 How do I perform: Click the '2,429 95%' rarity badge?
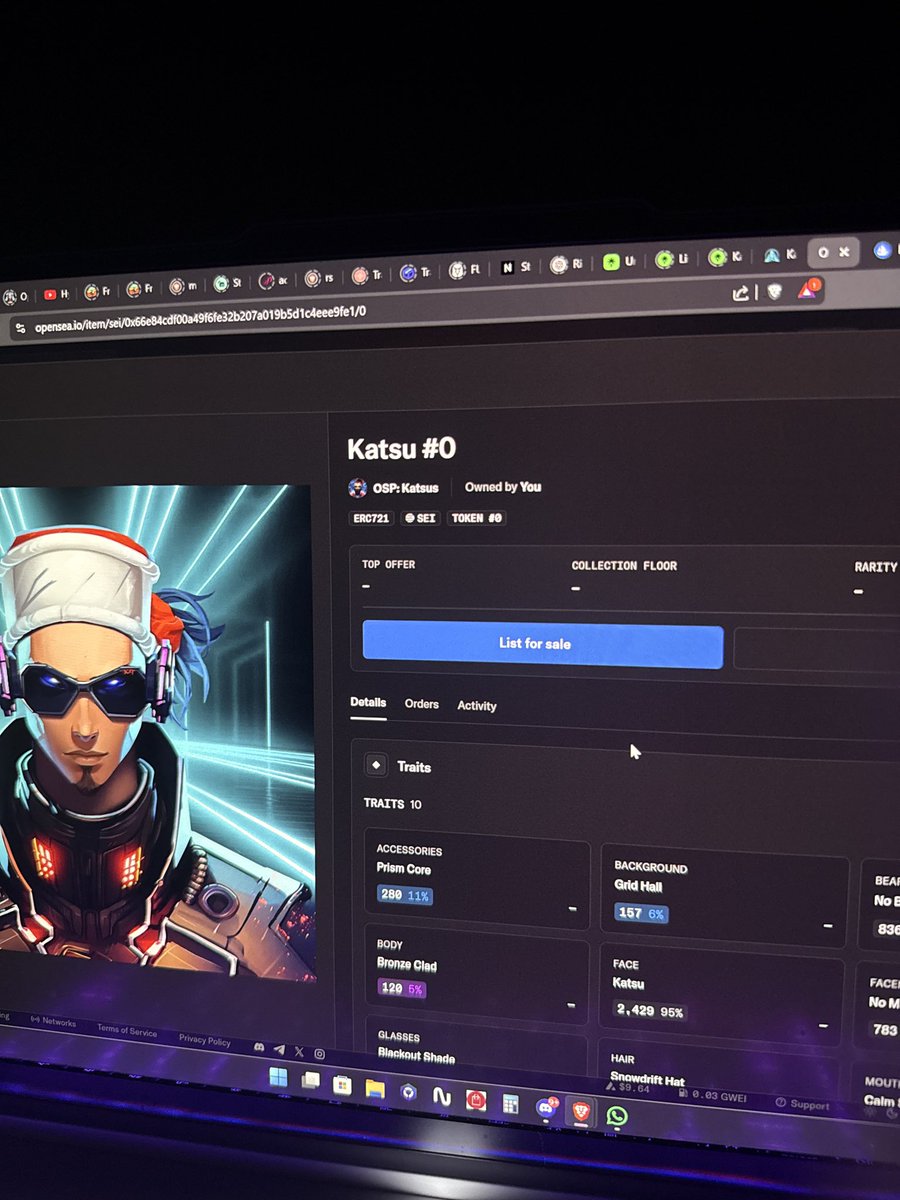(650, 1011)
